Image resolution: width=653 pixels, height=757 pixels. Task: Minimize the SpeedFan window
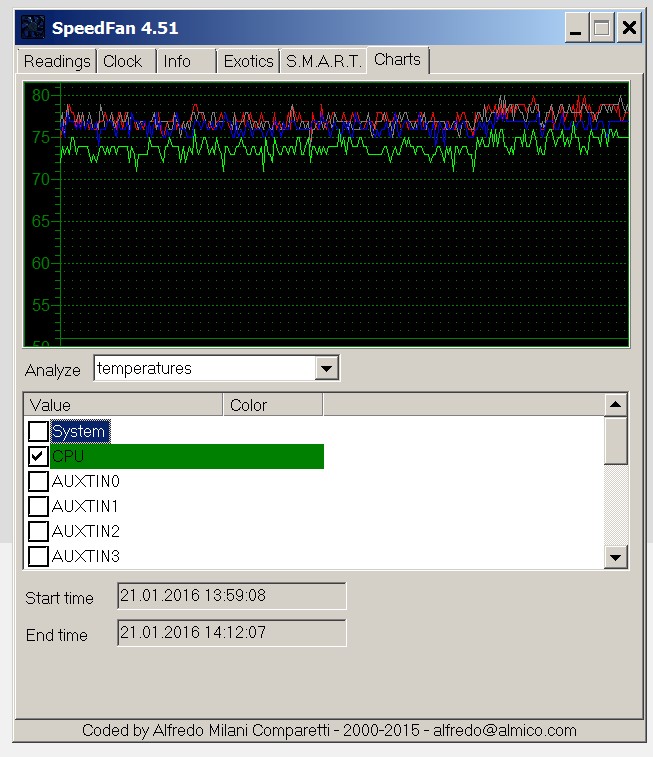576,28
